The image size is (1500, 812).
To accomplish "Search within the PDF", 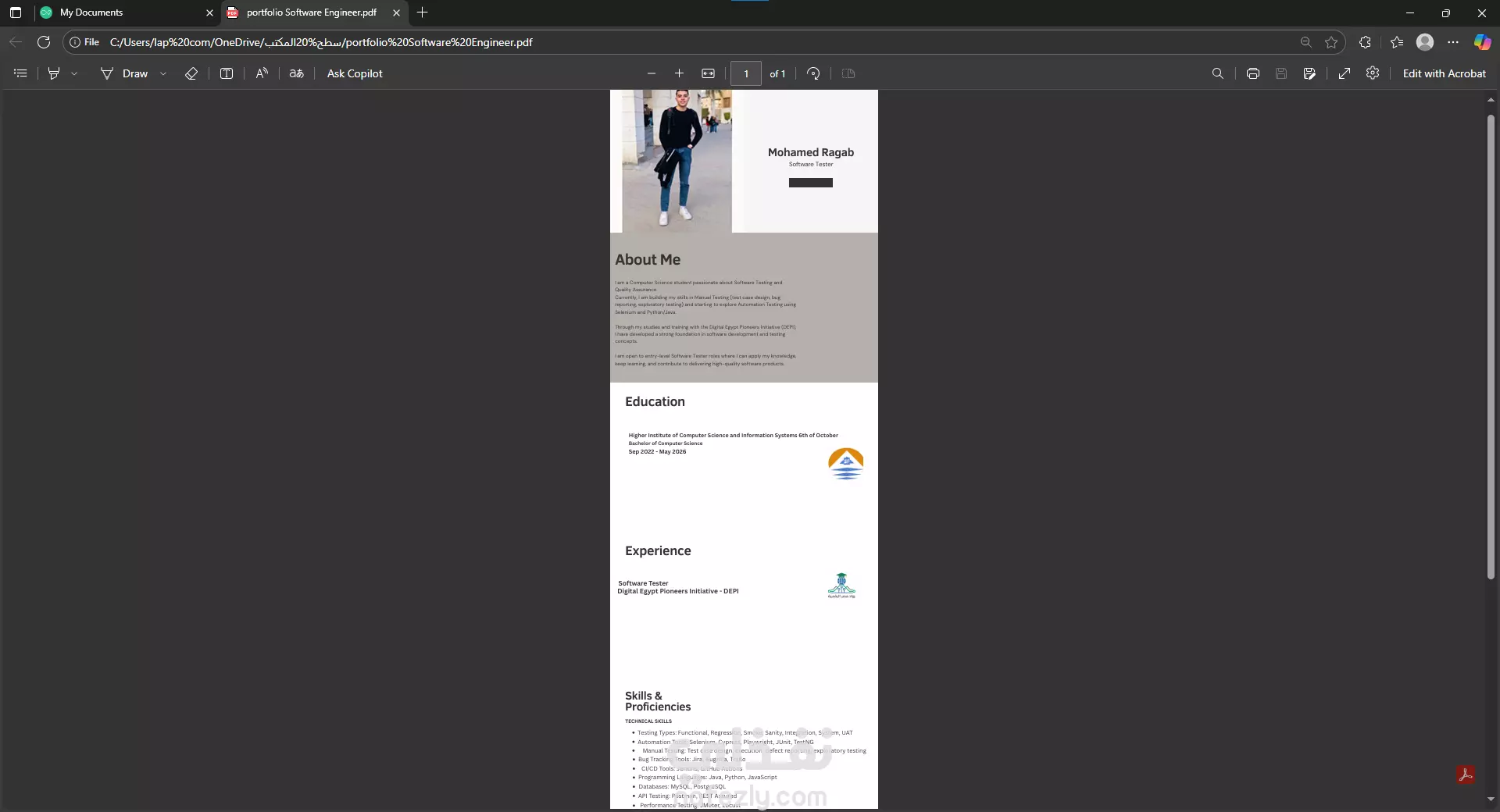I will coord(1218,73).
